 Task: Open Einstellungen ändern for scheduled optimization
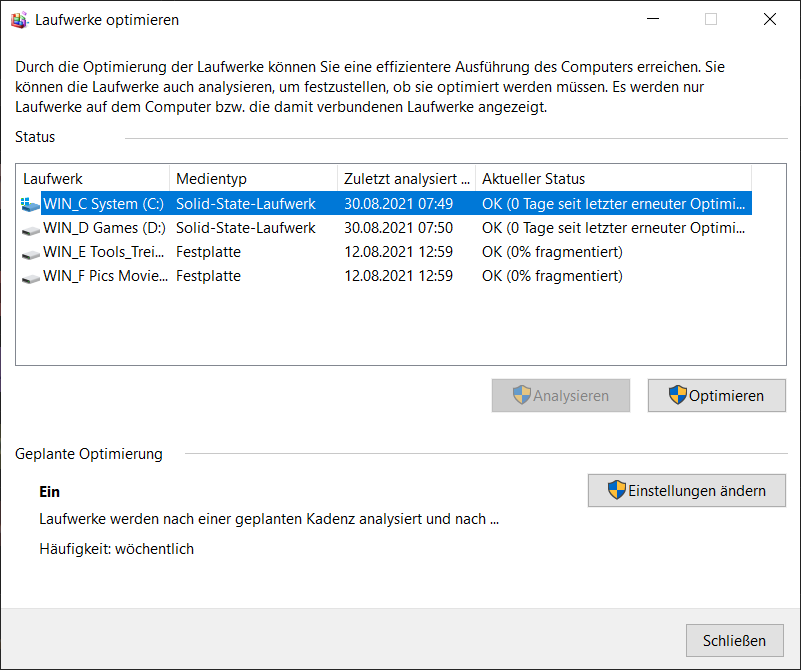[687, 490]
